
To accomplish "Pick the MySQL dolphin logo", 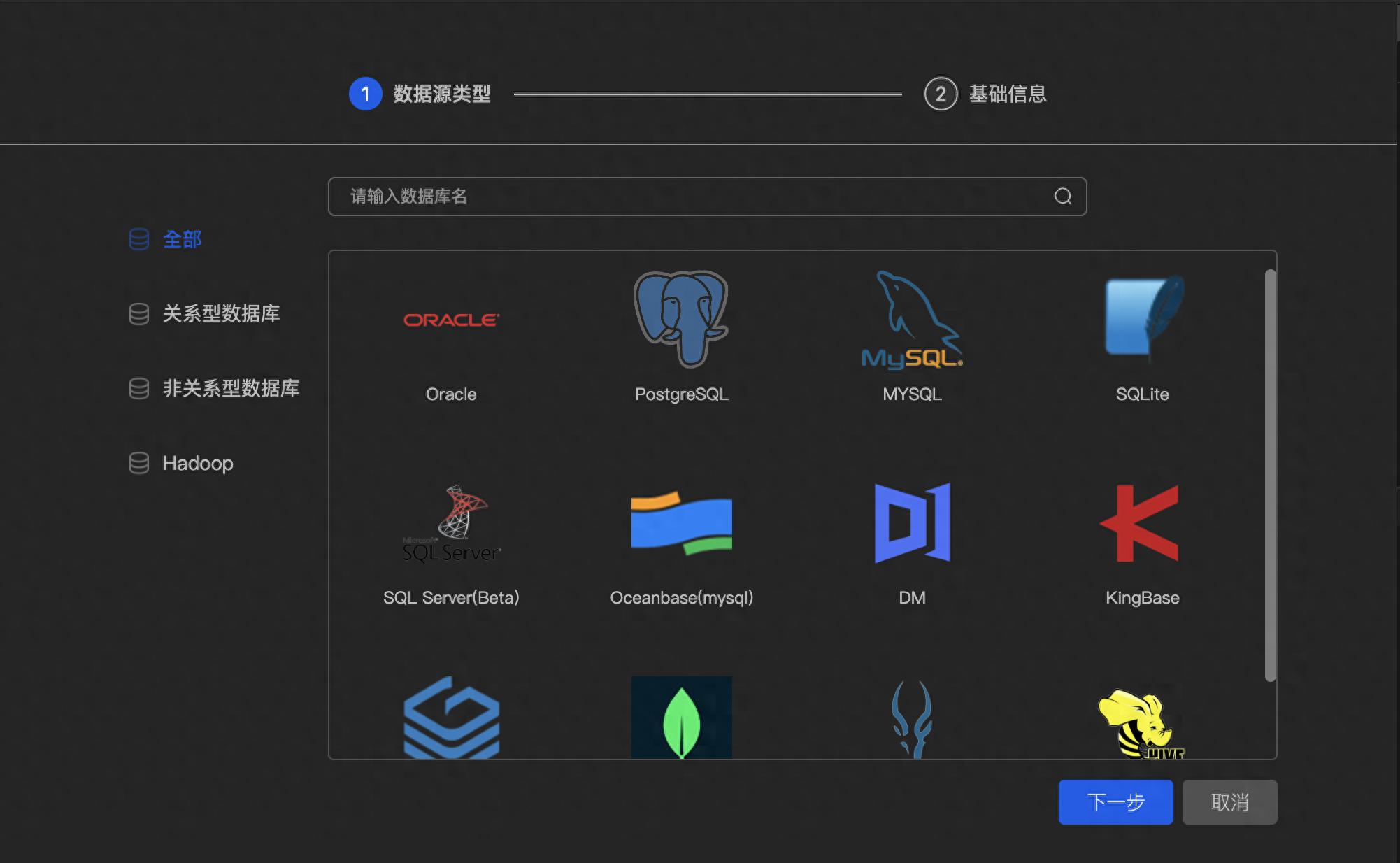I will tap(912, 319).
